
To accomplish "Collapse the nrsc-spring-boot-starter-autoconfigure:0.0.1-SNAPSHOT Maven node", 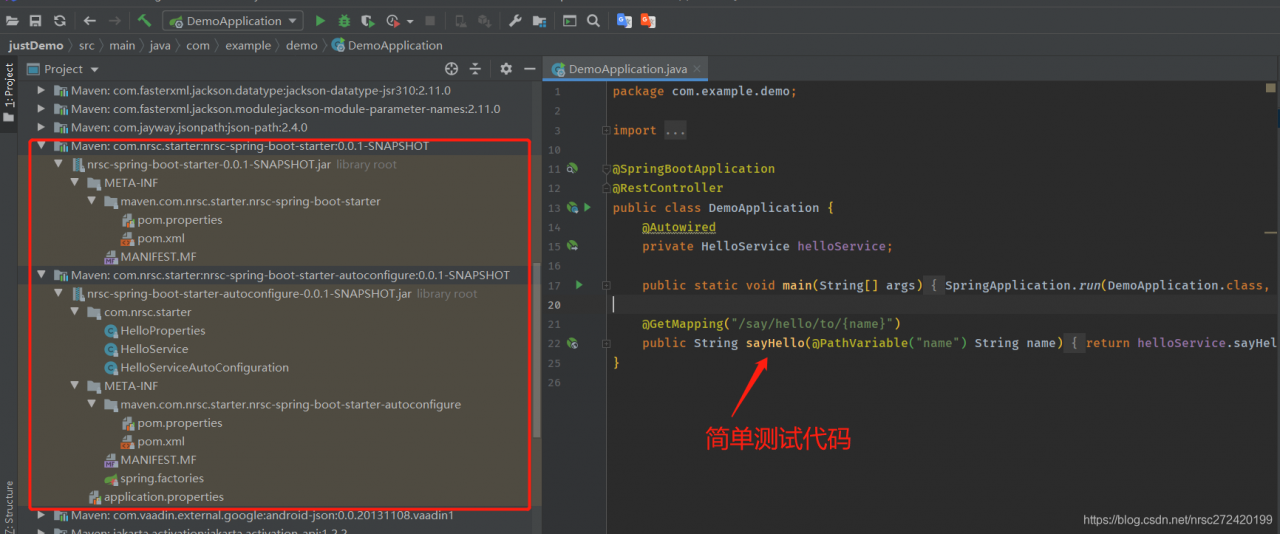I will point(42,275).
